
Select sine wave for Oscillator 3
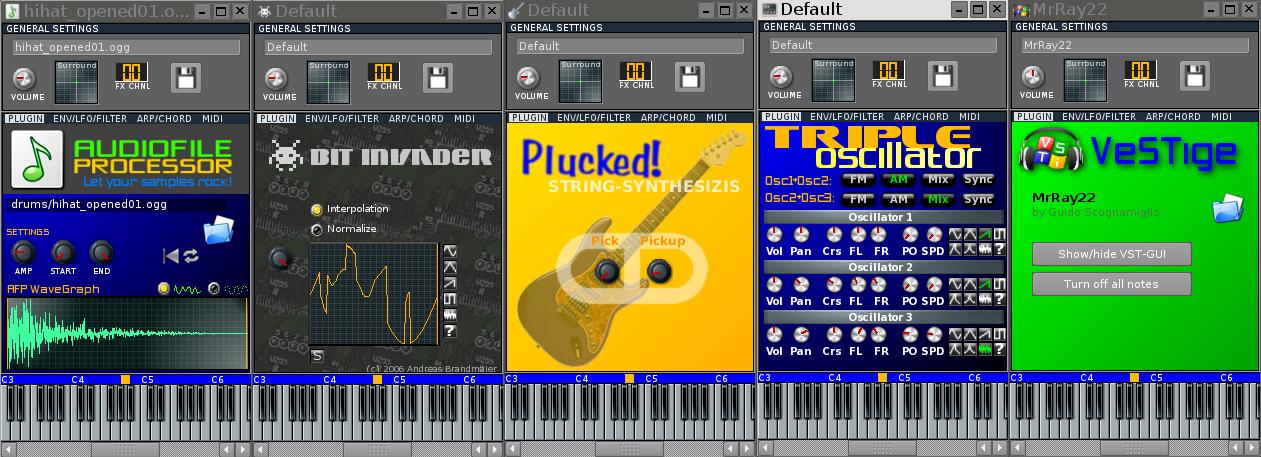[x=955, y=334]
